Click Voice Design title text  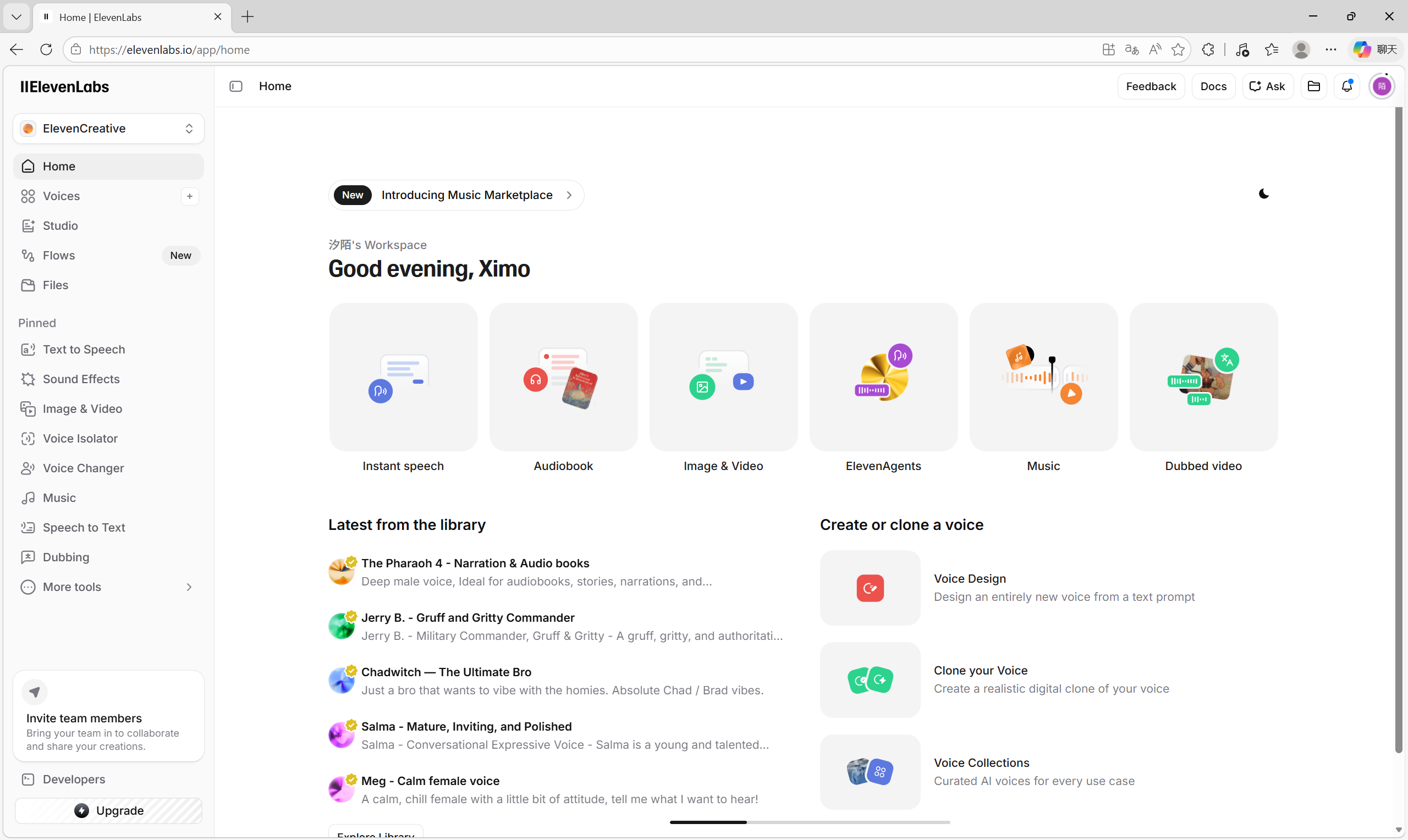pyautogui.click(x=970, y=578)
